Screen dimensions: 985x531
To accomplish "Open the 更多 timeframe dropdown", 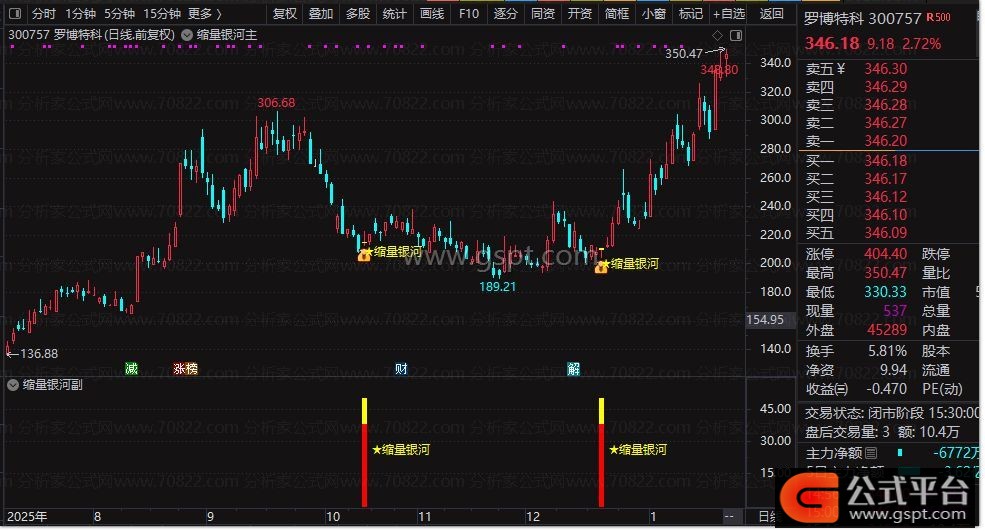I will [x=205, y=13].
